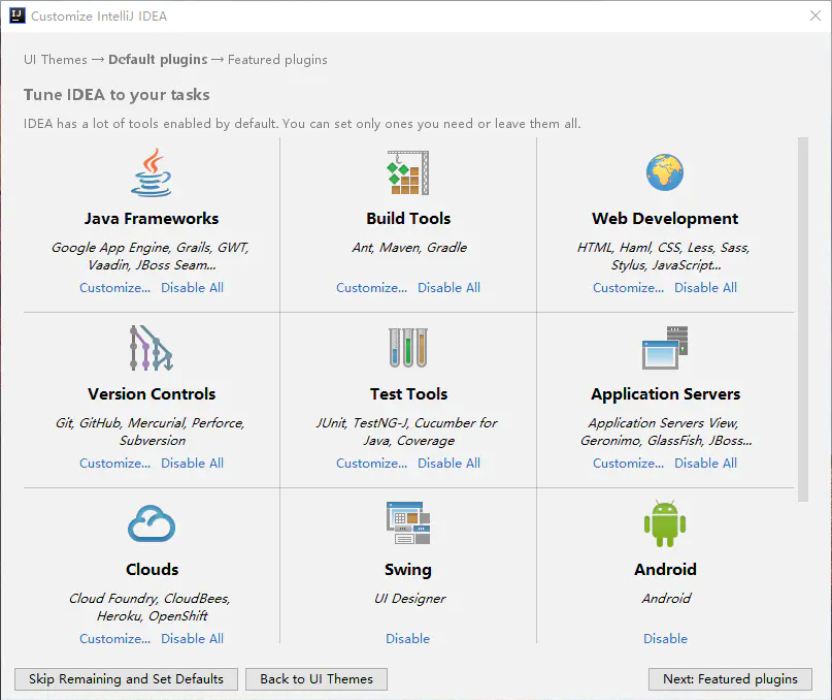Click the Test Tools test tubes icon

408,348
